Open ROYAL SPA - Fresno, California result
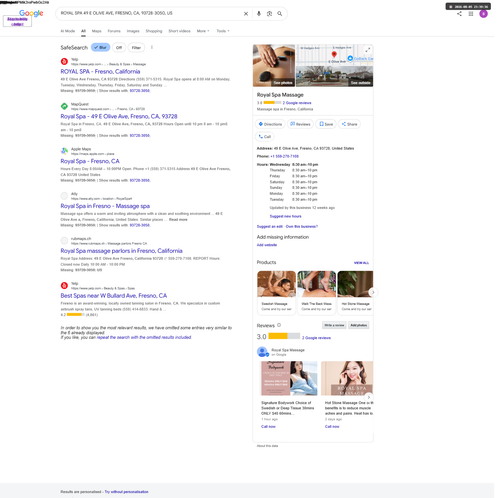500x498 pixels. pyautogui.click(x=100, y=72)
